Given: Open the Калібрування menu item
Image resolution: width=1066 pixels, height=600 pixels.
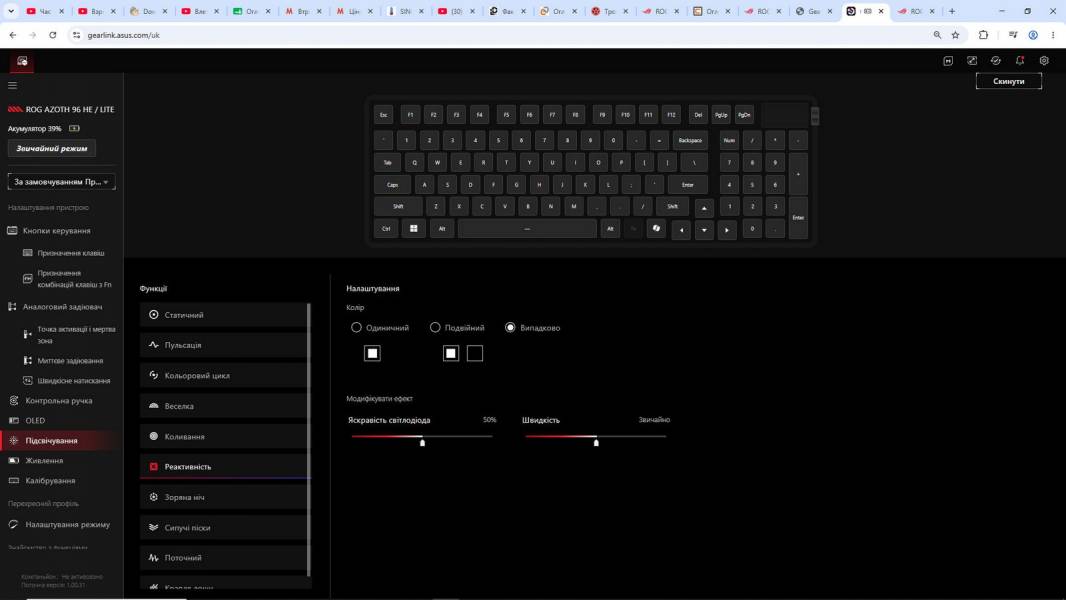Looking at the screenshot, I should click(x=50, y=480).
